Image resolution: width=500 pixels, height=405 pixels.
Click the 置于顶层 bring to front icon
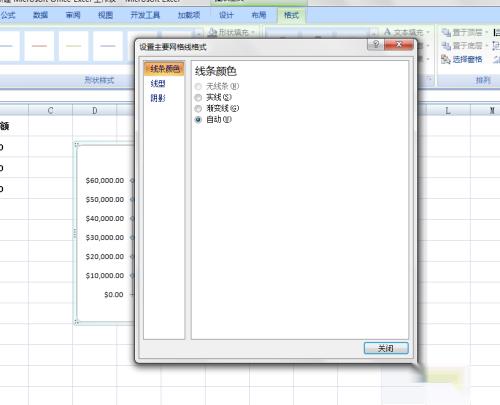446,32
